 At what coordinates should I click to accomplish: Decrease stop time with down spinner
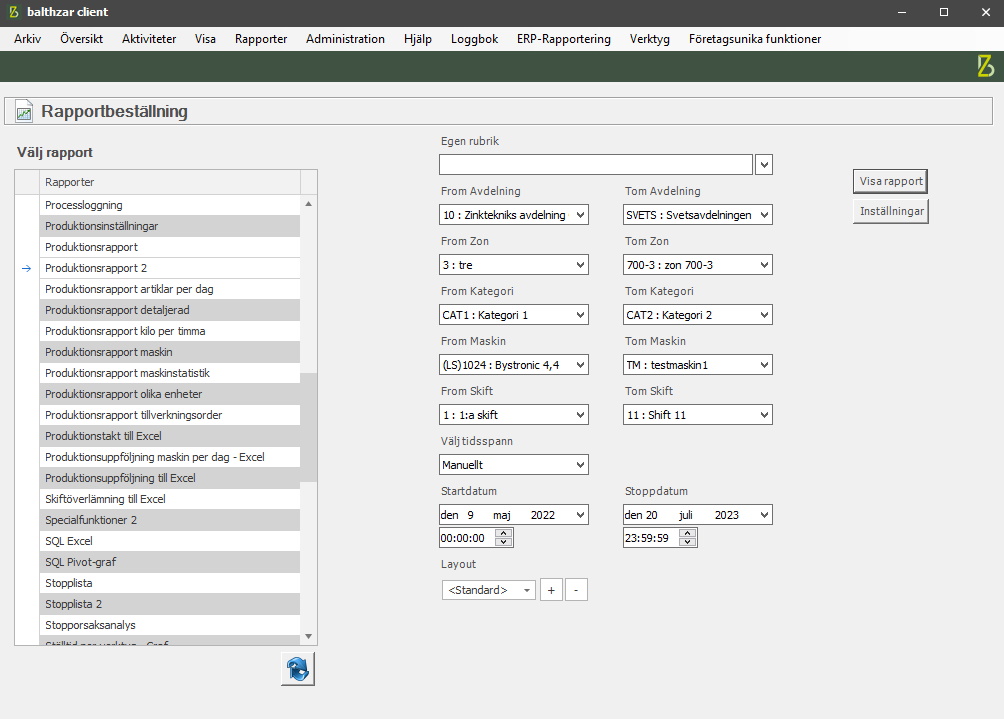pos(688,542)
